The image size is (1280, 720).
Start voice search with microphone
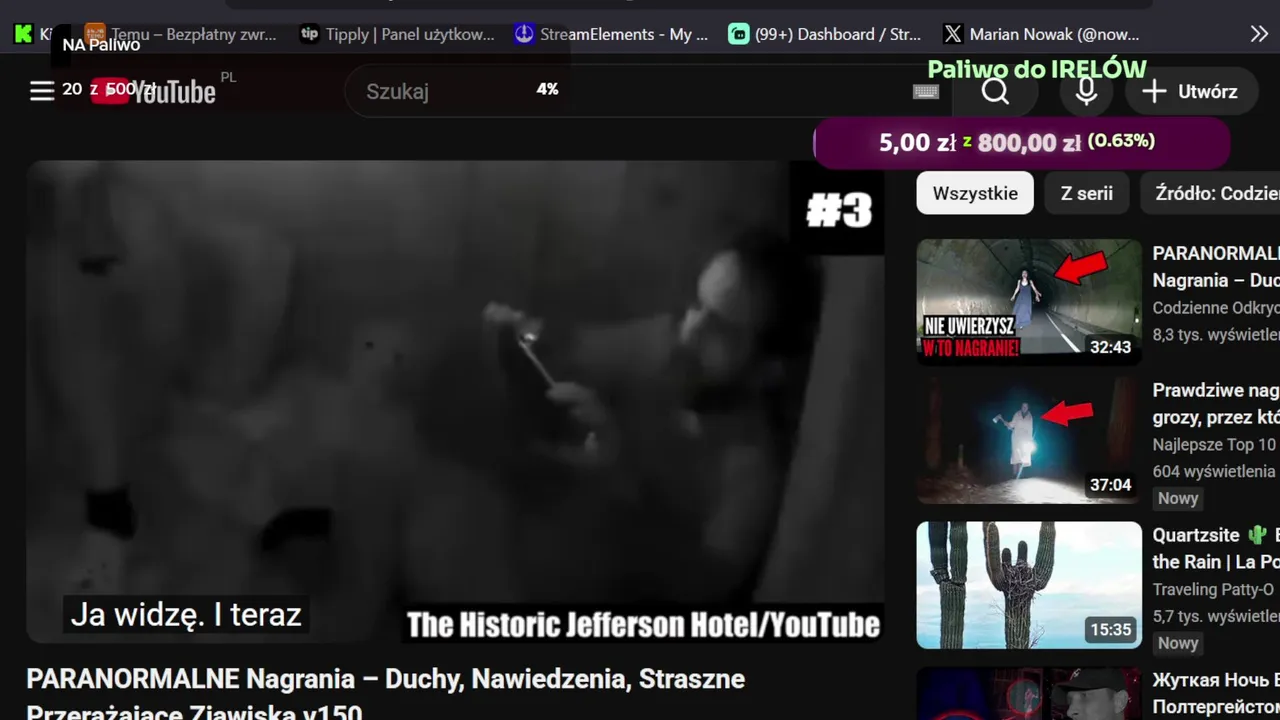pos(1086,91)
